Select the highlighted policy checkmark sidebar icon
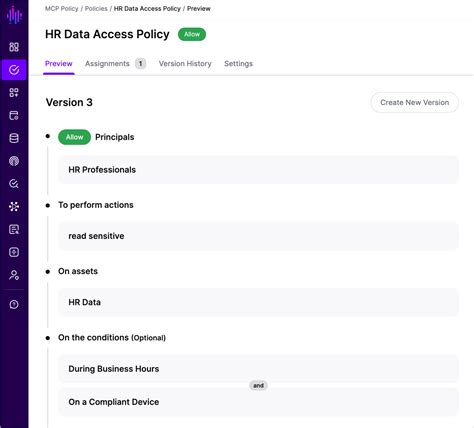The height and width of the screenshot is (428, 474). (x=14, y=70)
